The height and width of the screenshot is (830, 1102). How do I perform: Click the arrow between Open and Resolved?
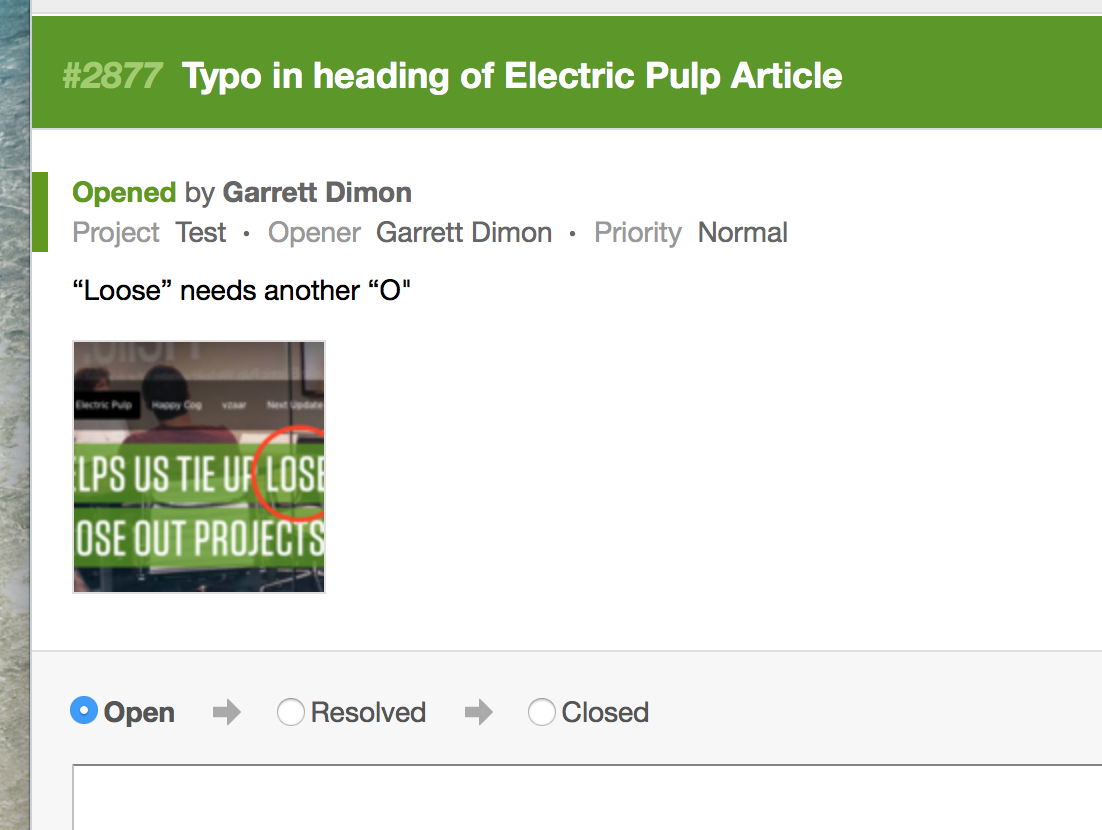pos(226,712)
